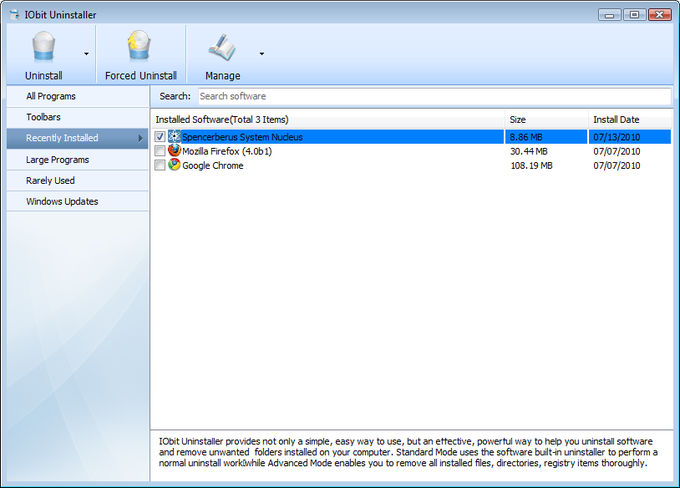Screen dimensions: 680x488
Task: Click the 8.86 MB size cell
Action: 526,137
